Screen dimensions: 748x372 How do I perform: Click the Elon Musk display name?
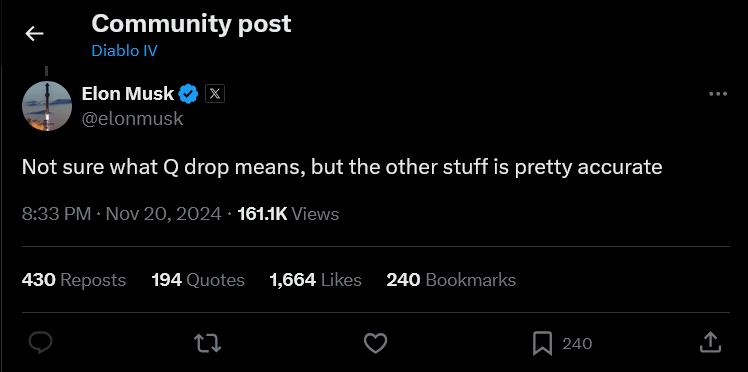[127, 94]
